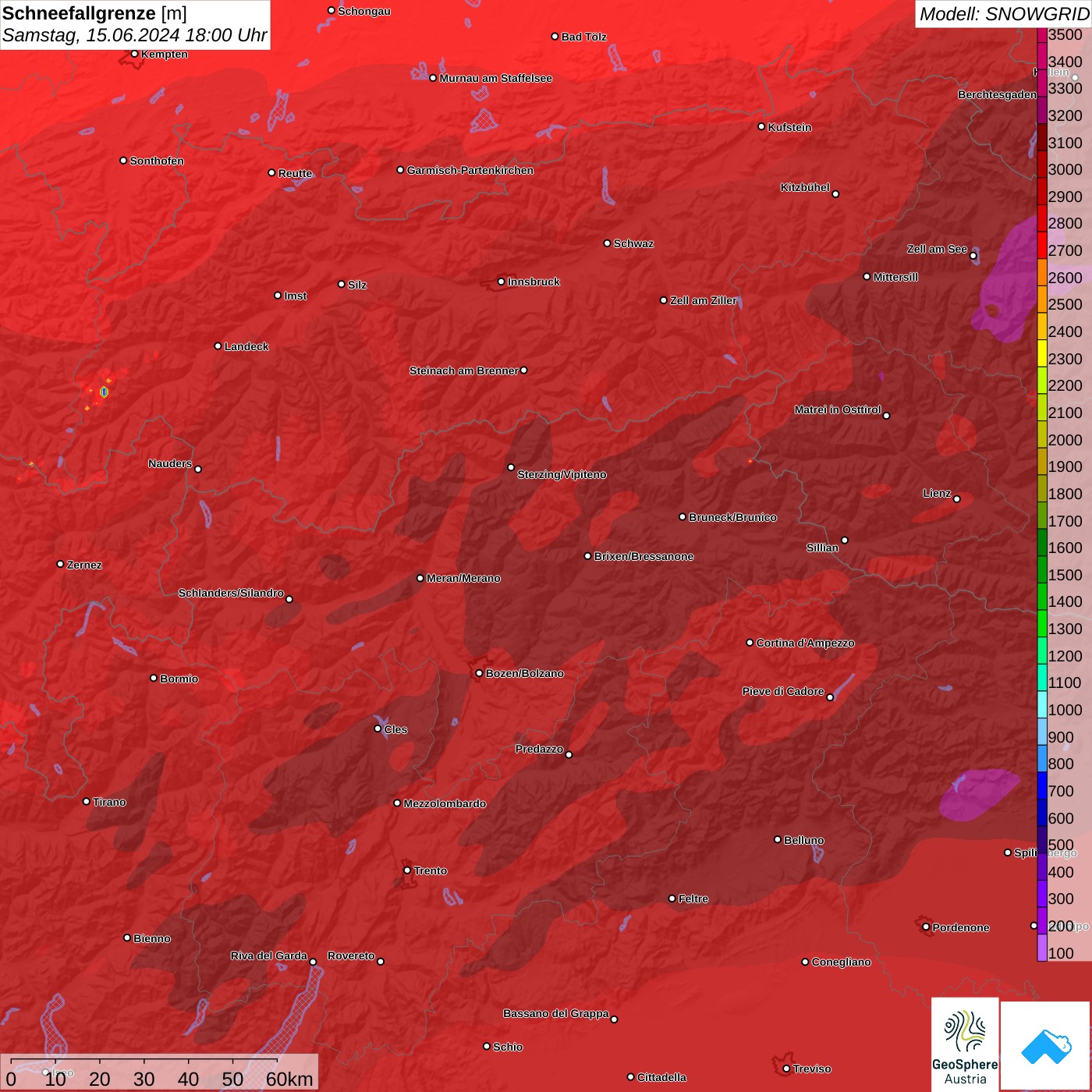The image size is (1092, 1092).
Task: Click the legend value 100
Action: pos(1061,953)
